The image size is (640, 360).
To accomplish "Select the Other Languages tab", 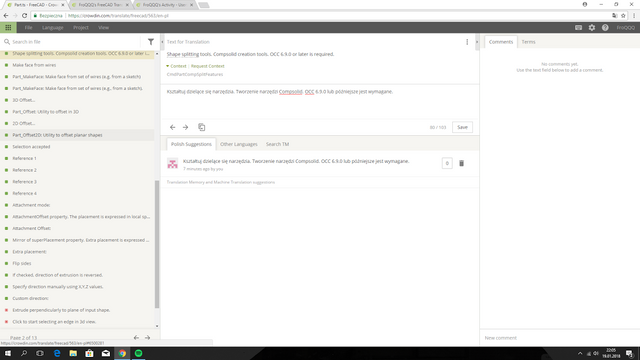I will [x=239, y=144].
